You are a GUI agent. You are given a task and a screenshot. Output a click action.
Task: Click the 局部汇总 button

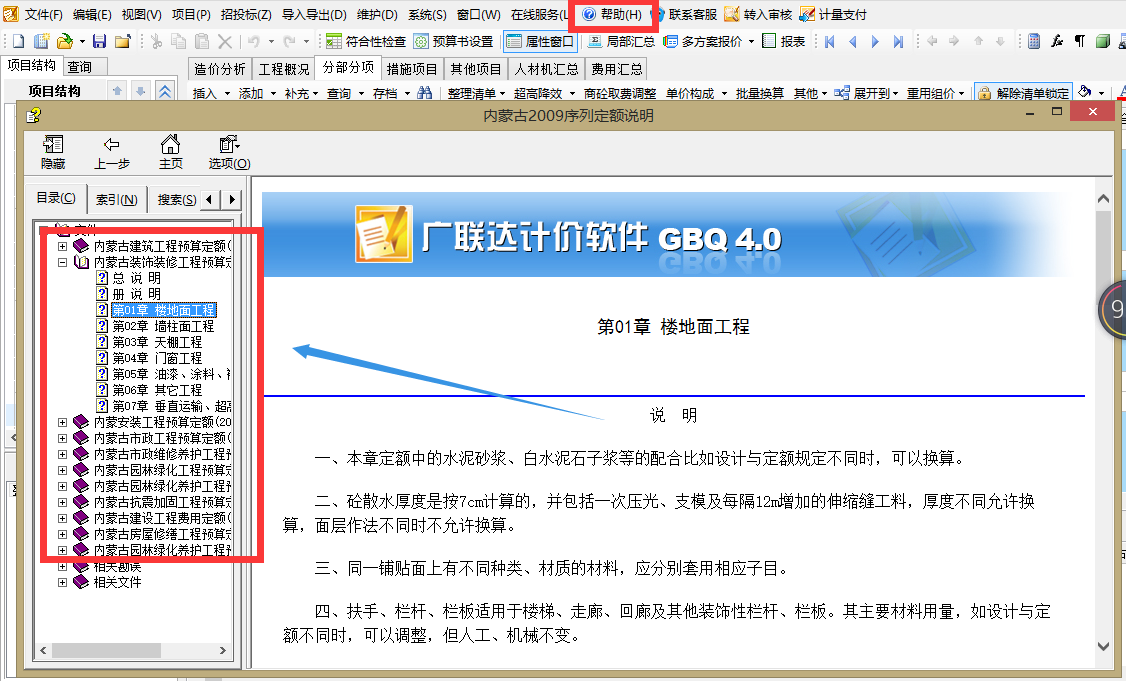tap(621, 42)
